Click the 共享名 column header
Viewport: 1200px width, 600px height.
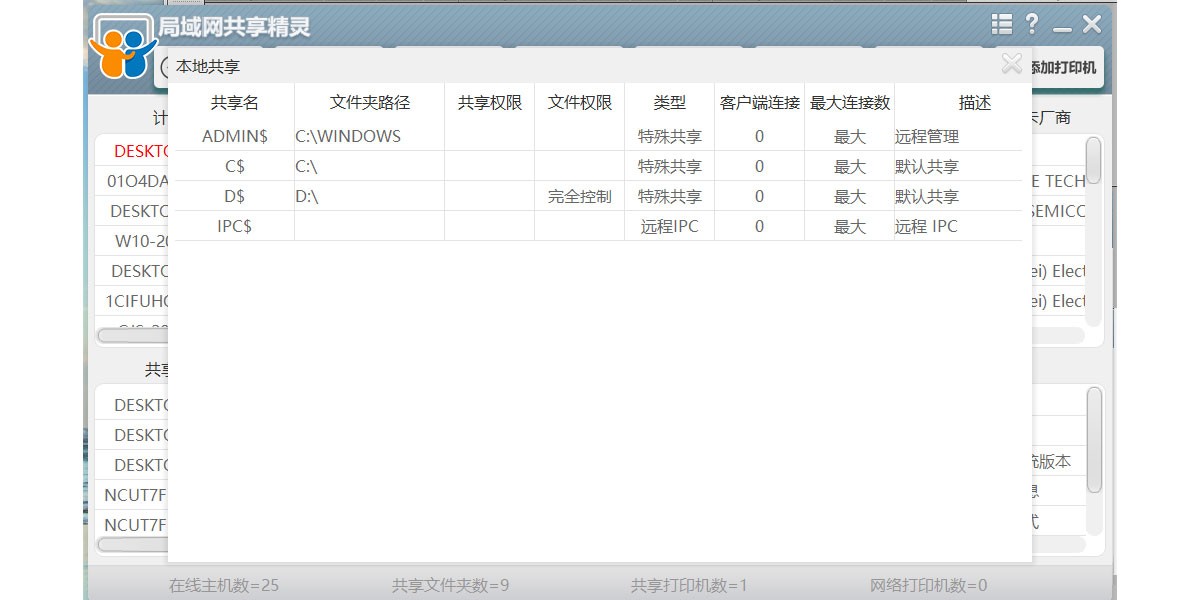pyautogui.click(x=236, y=101)
